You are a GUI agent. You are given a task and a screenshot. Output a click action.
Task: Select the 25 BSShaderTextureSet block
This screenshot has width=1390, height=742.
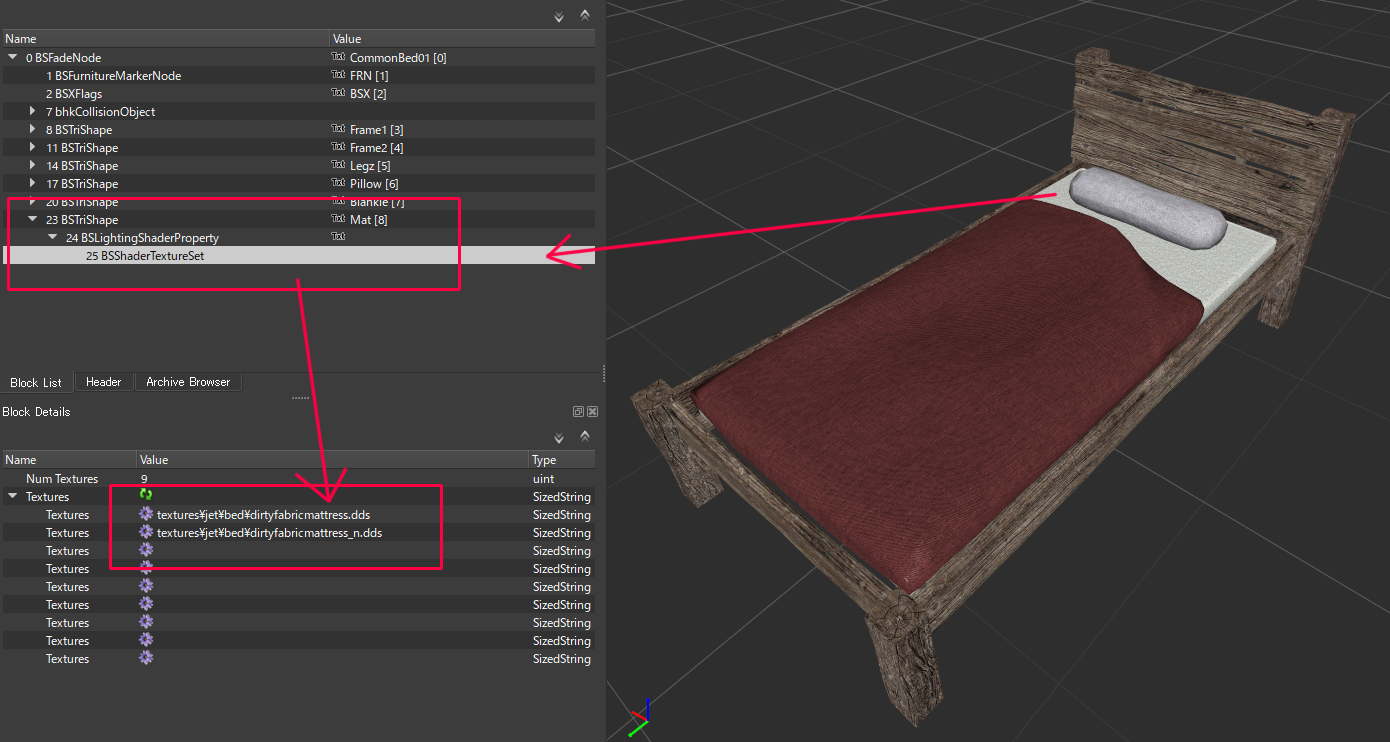[148, 256]
